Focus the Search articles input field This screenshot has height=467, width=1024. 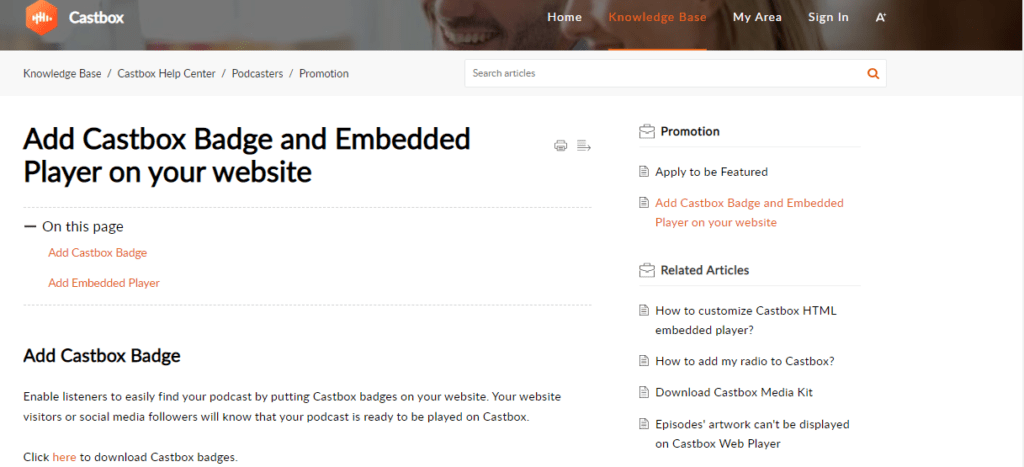[660, 73]
